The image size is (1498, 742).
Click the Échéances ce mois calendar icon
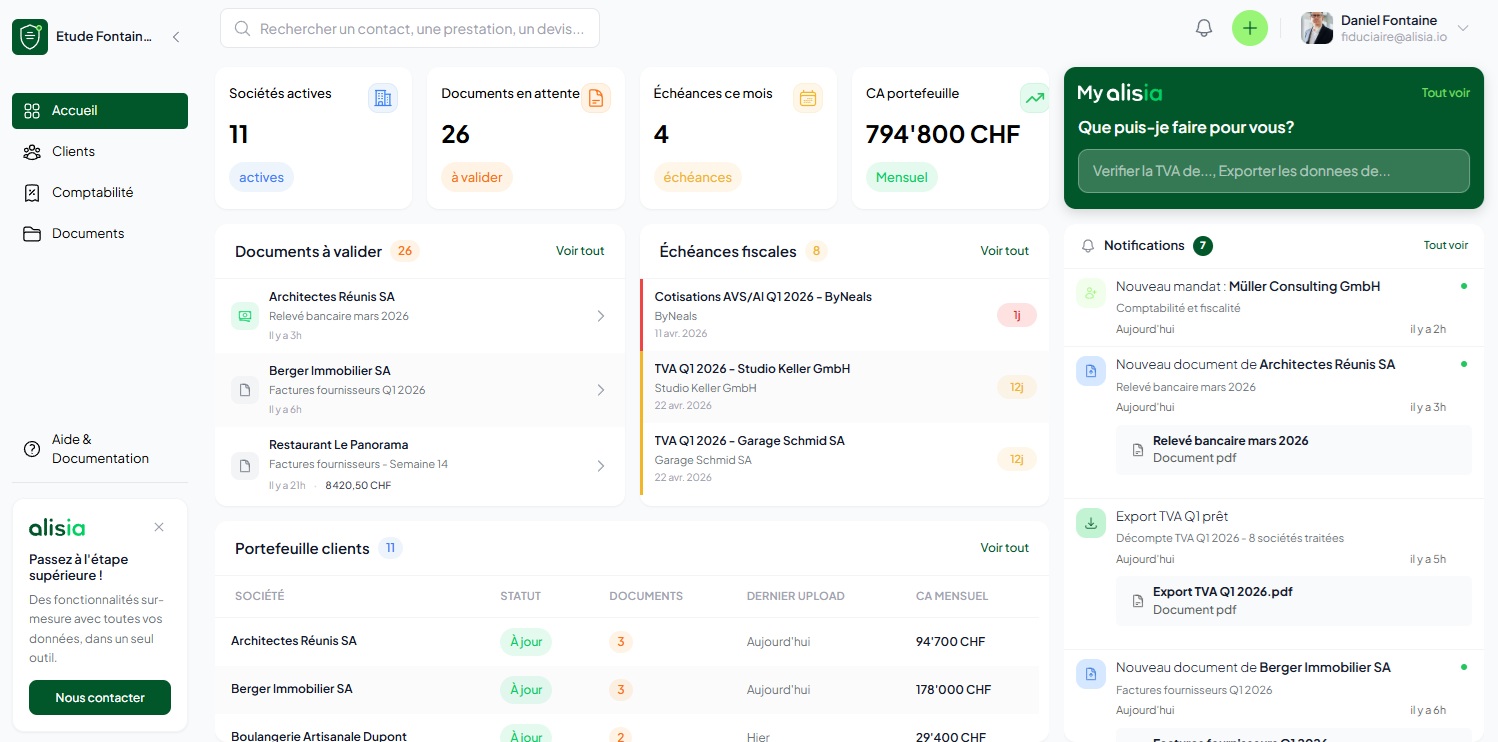point(808,98)
